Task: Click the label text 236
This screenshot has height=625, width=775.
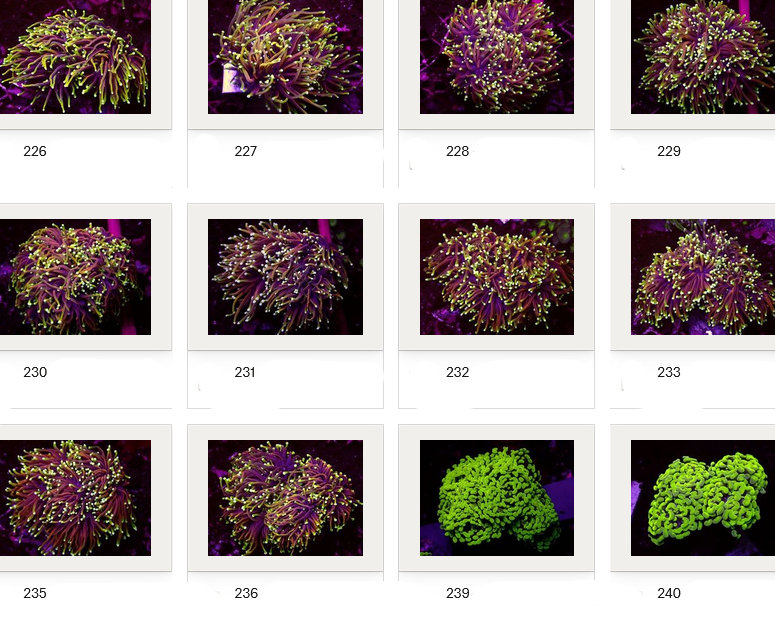Action: [246, 593]
